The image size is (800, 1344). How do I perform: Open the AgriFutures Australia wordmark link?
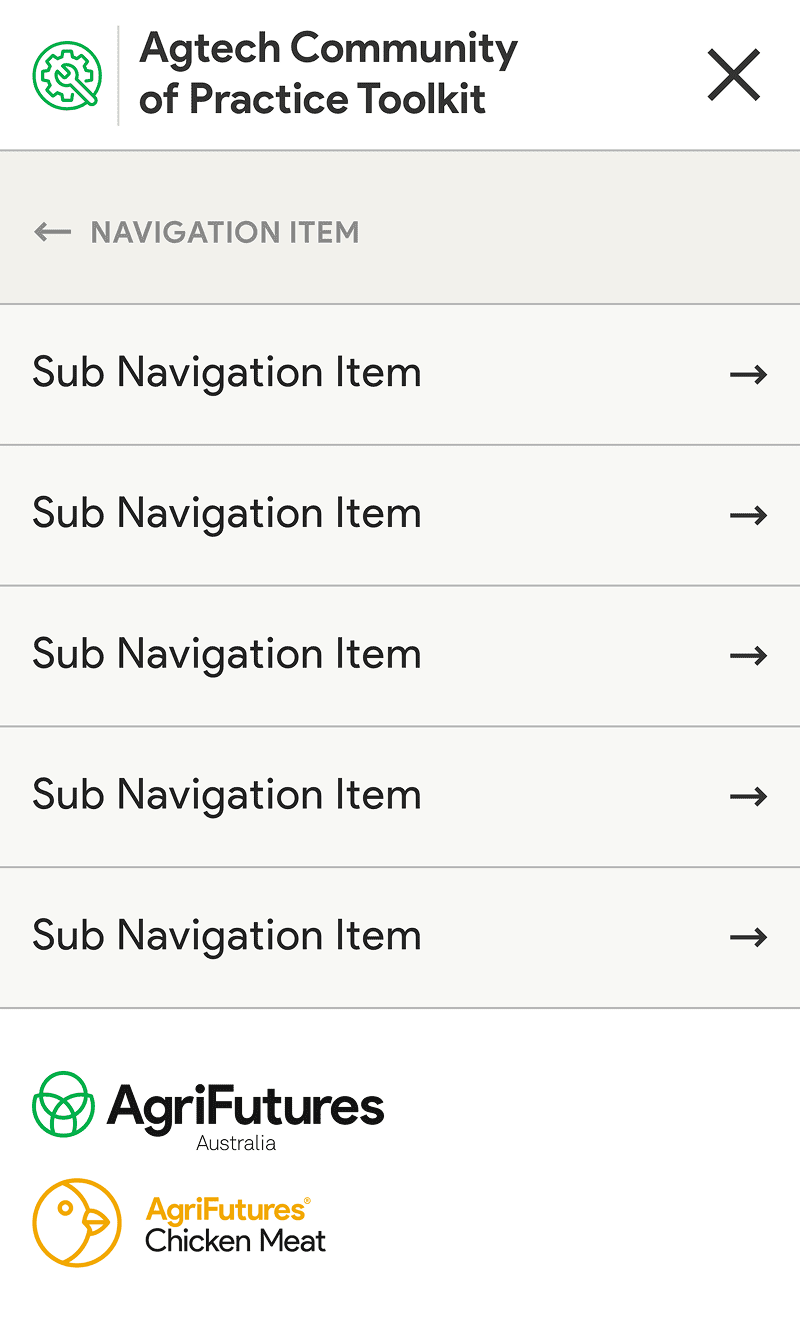coord(246,1112)
